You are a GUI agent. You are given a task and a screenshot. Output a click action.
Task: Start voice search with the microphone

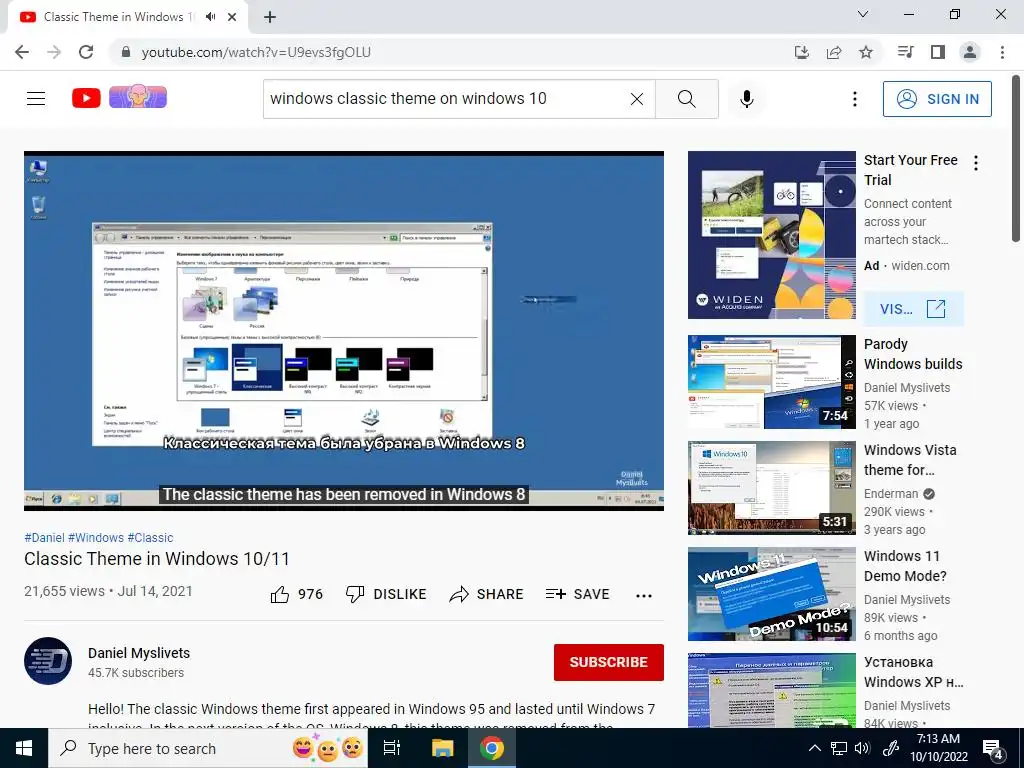747,99
